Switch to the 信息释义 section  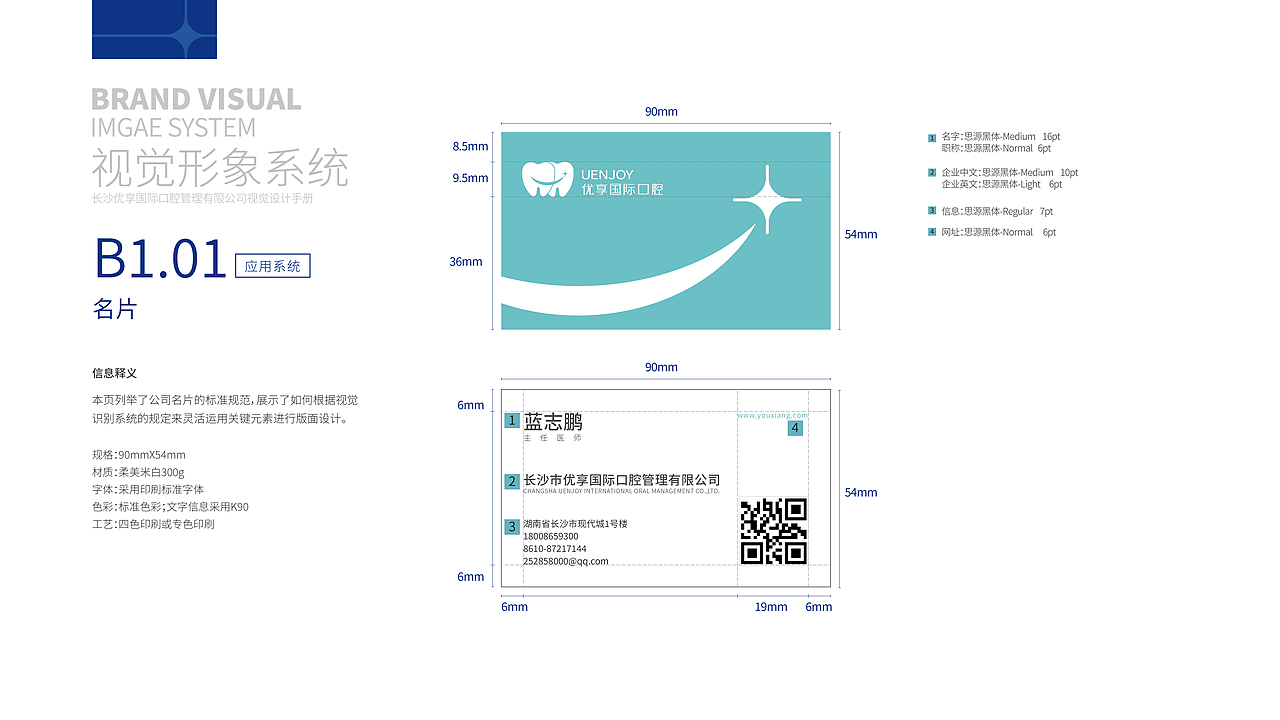click(x=113, y=372)
